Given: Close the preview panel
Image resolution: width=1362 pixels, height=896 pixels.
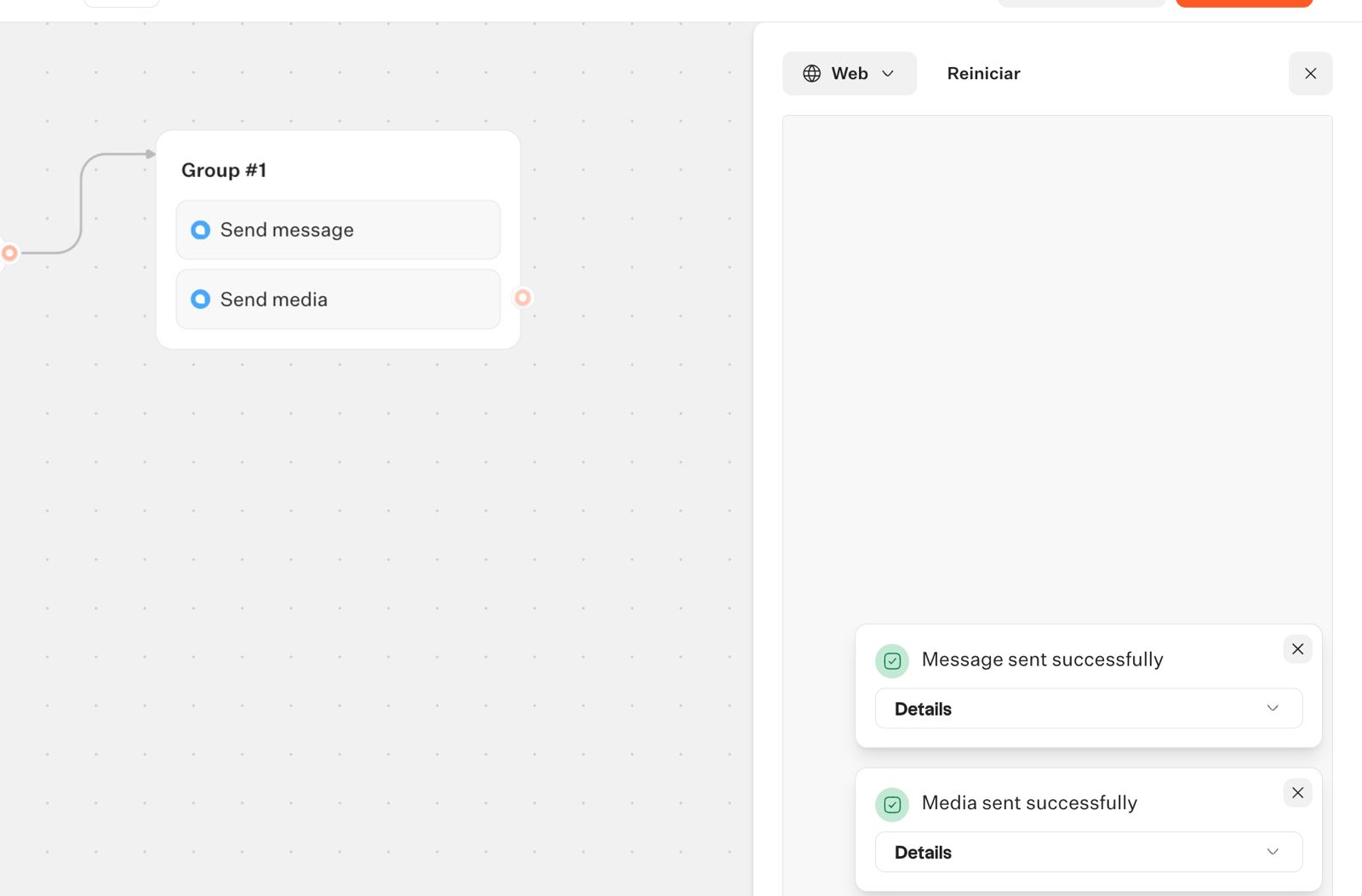Looking at the screenshot, I should pos(1310,74).
